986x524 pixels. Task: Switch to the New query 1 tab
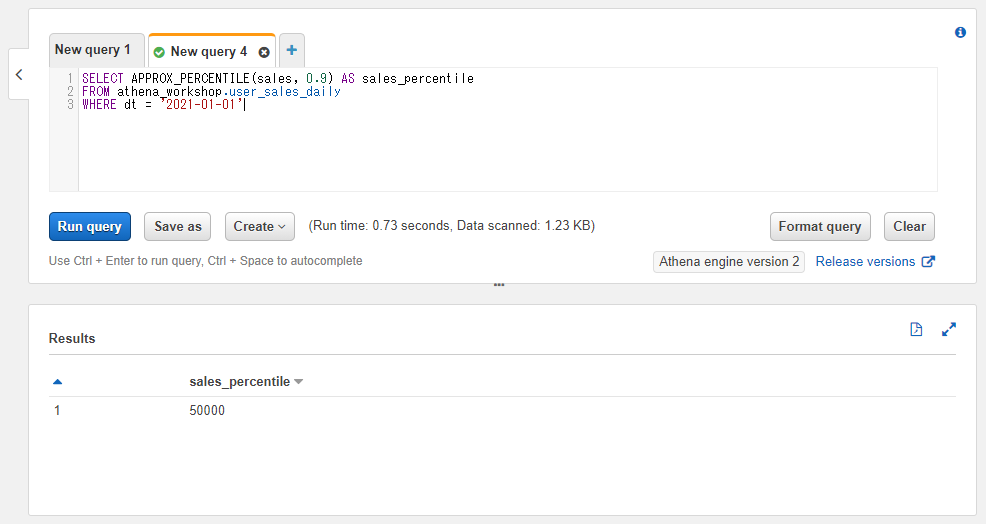96,50
